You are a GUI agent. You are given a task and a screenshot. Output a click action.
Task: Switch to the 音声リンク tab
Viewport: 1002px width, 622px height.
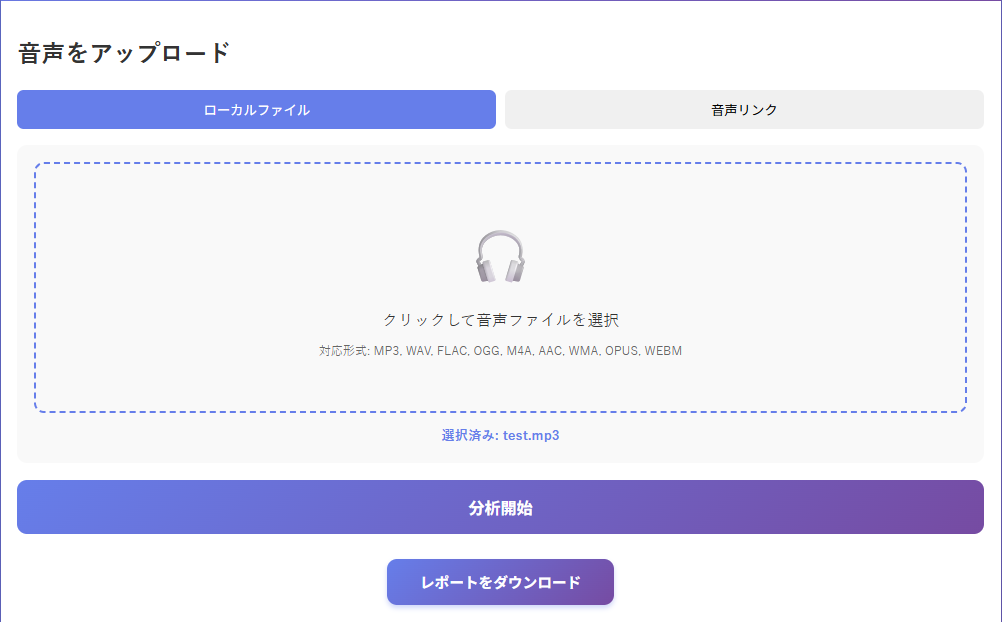(745, 109)
